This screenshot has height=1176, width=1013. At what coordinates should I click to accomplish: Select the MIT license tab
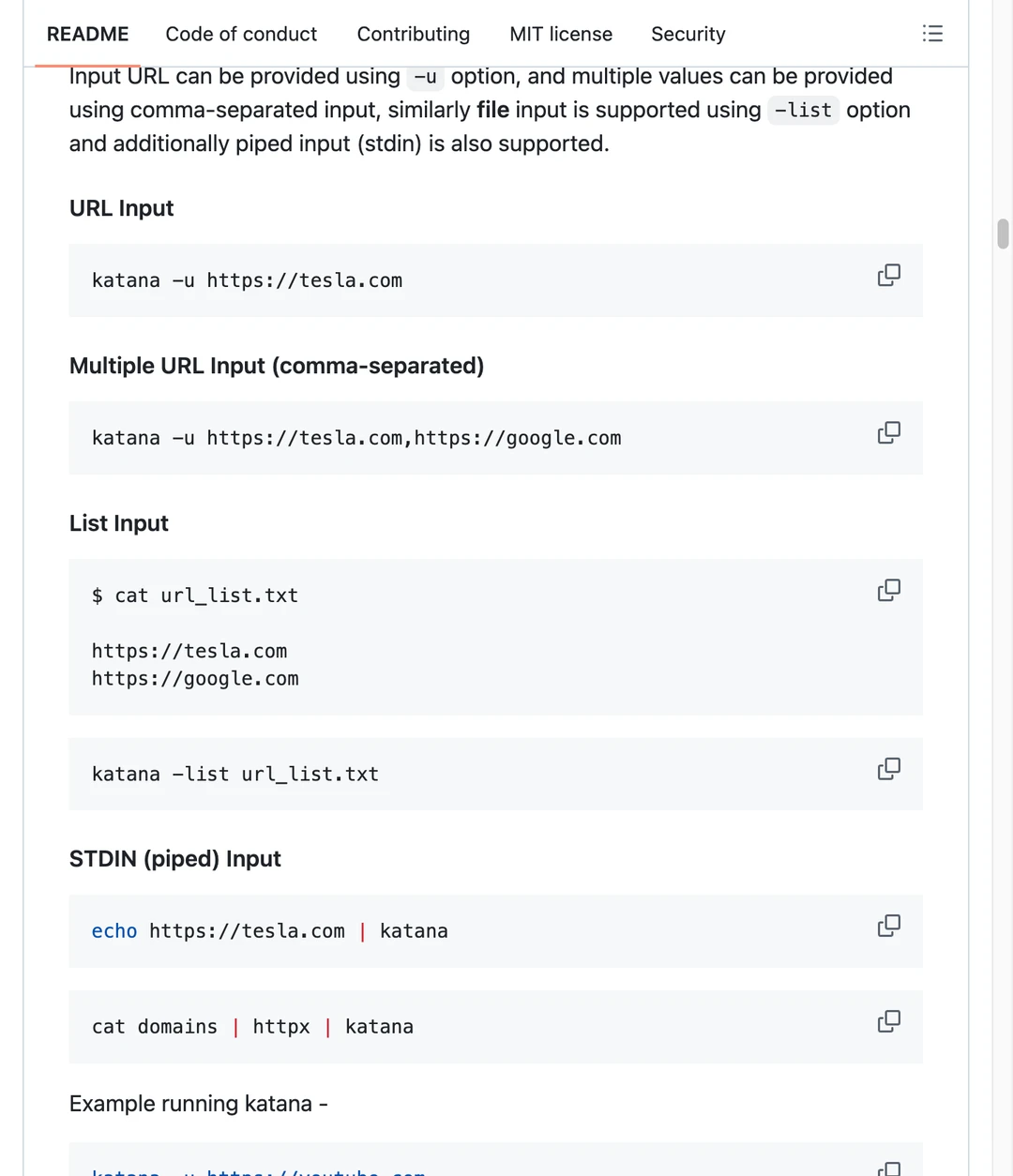[561, 34]
